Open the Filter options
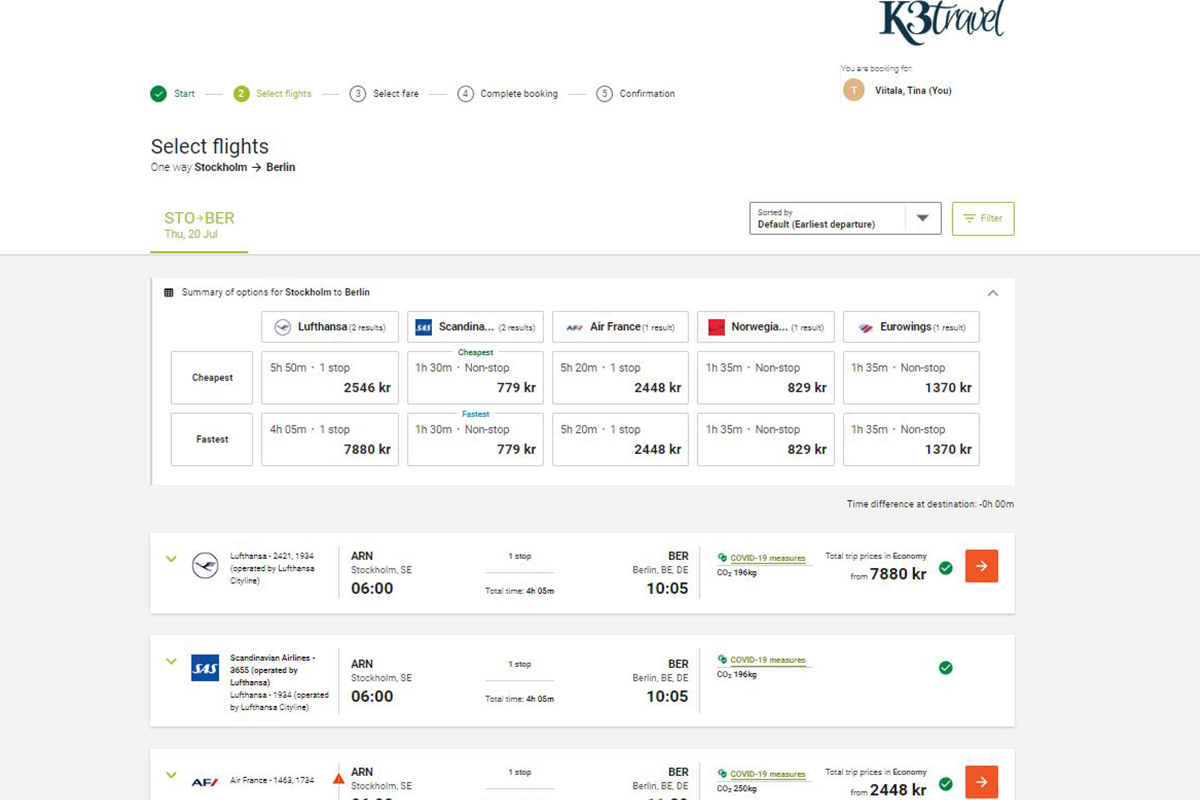 (x=983, y=218)
